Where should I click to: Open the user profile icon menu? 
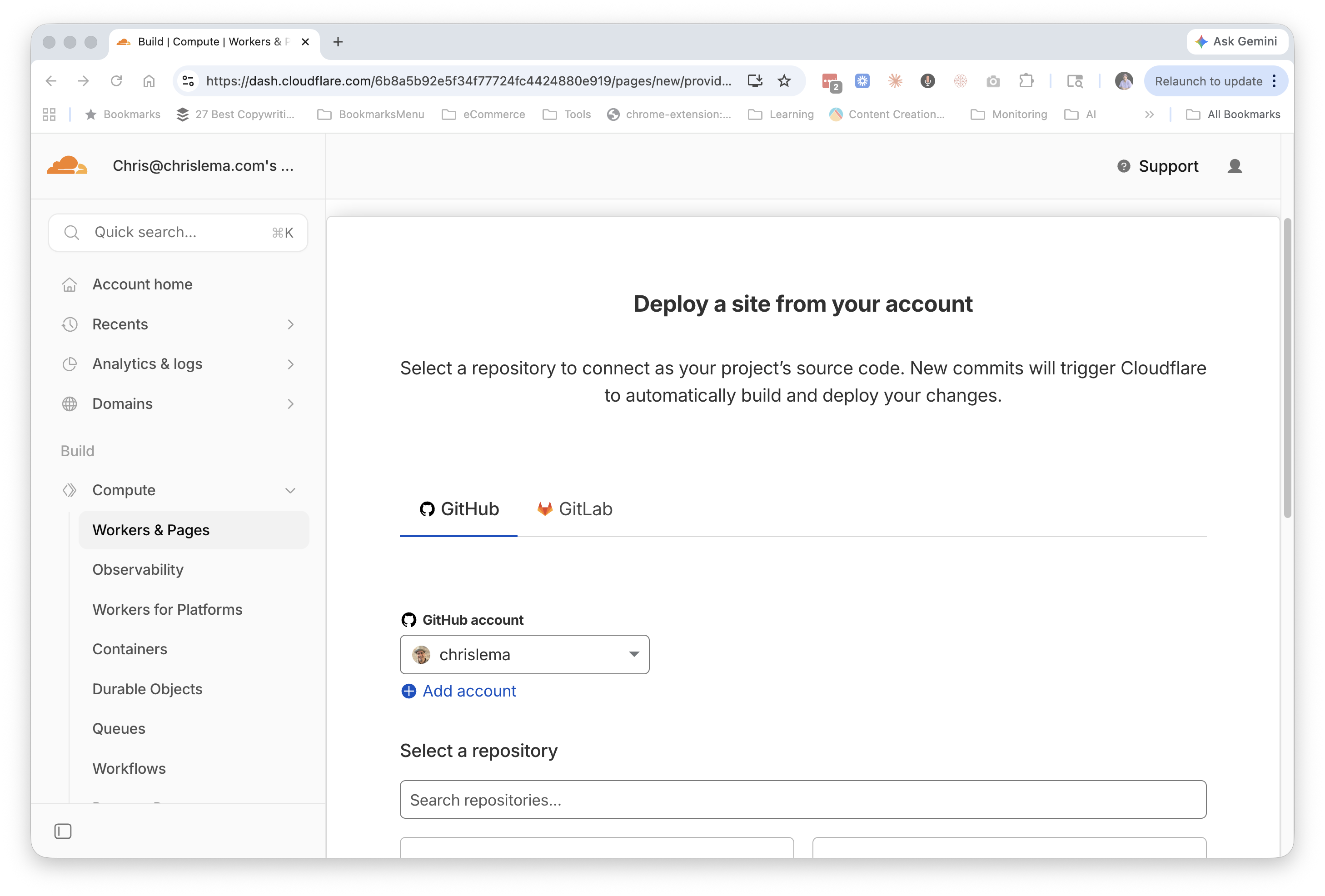click(1234, 166)
